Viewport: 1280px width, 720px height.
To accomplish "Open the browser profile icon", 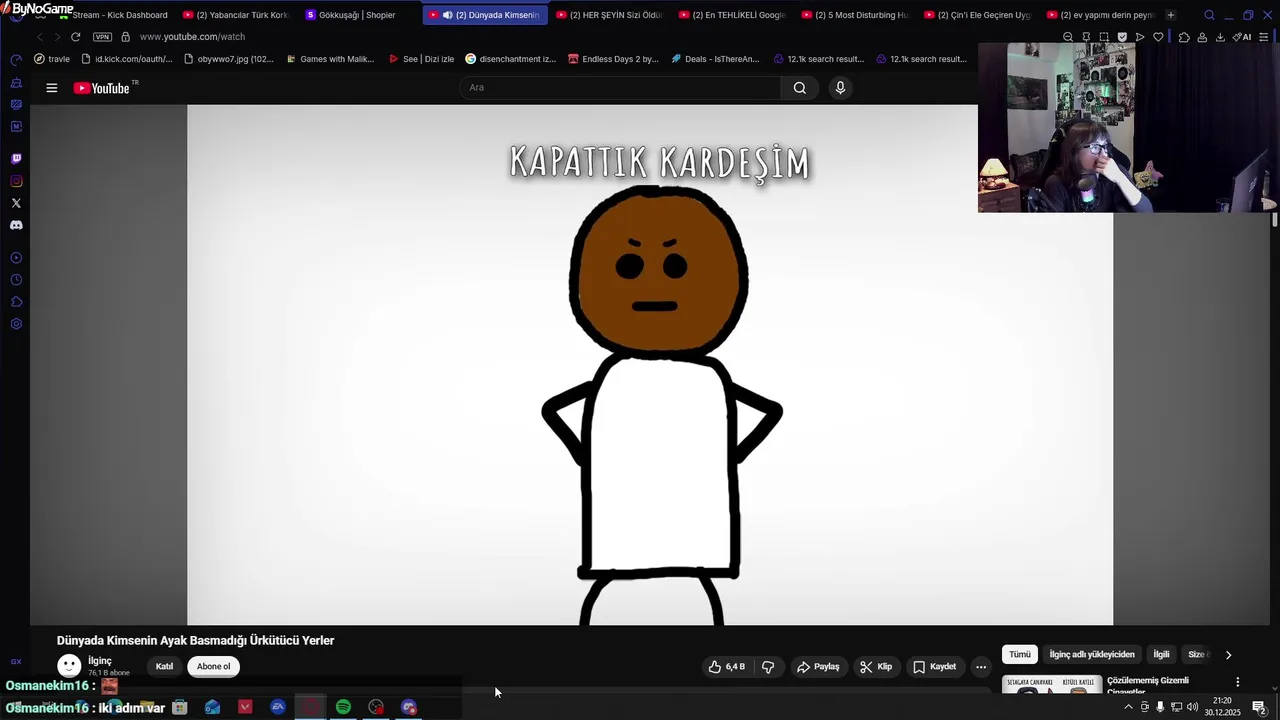I will [1202, 37].
